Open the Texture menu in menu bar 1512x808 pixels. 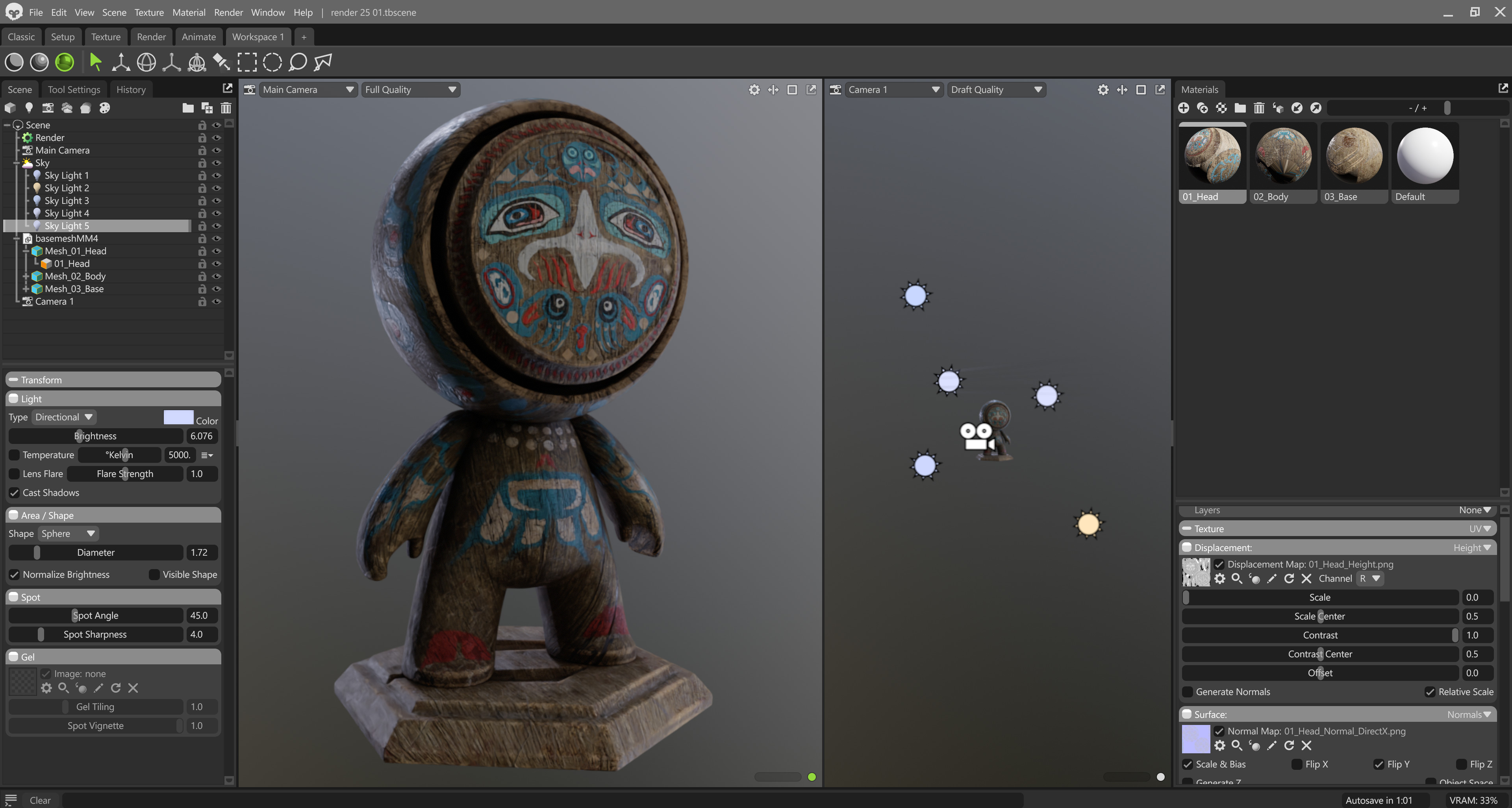click(x=149, y=12)
